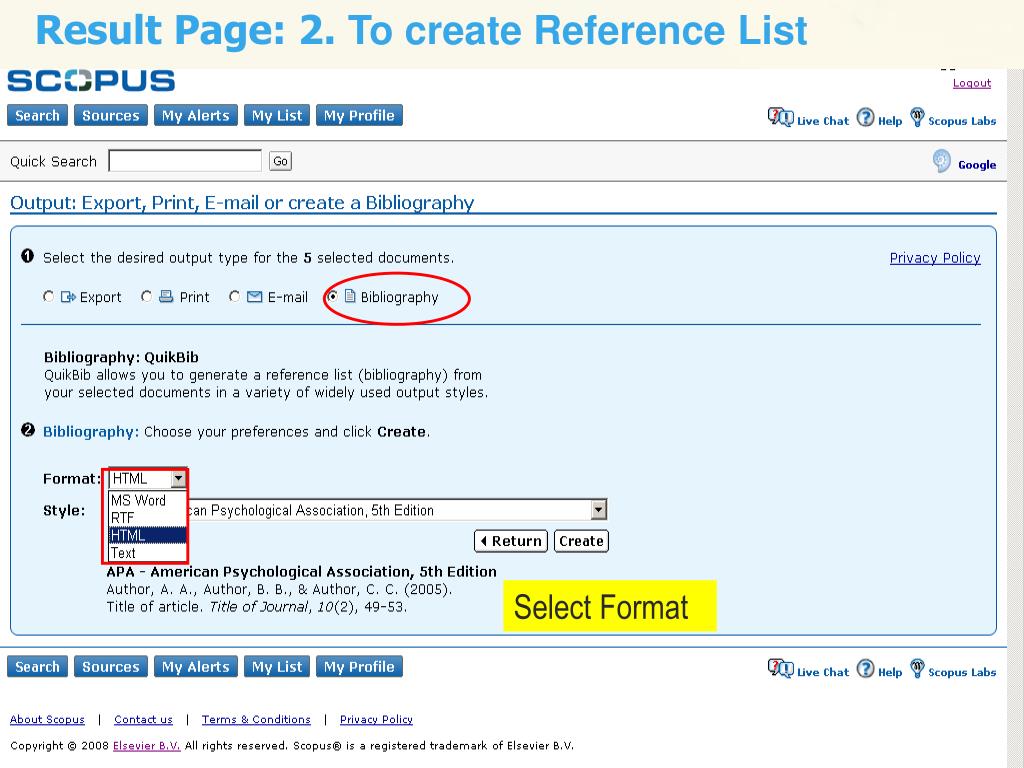Choose RTF in Format list
The height and width of the screenshot is (768, 1024).
(147, 518)
